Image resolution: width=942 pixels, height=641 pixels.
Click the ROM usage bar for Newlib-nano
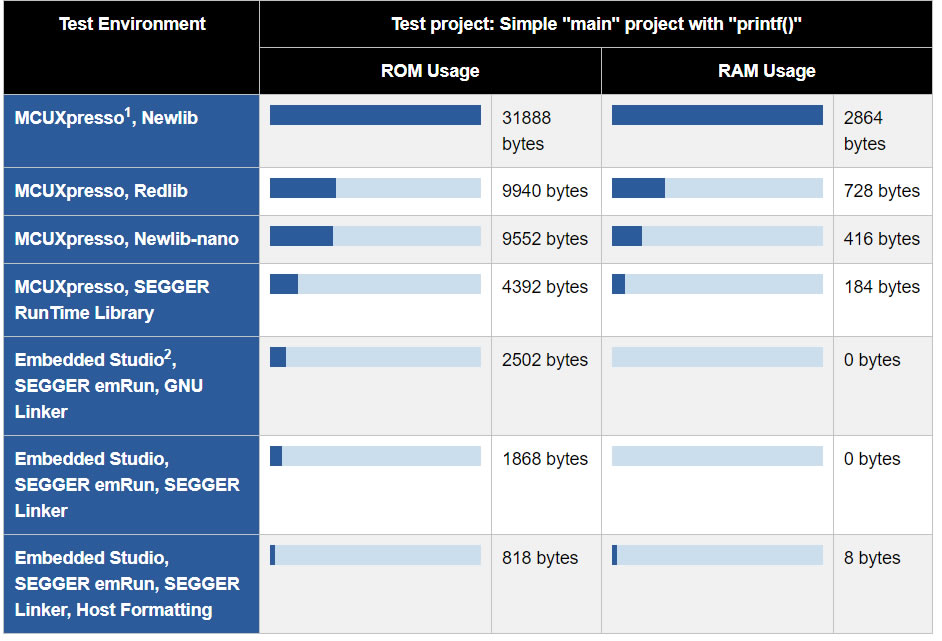(375, 236)
